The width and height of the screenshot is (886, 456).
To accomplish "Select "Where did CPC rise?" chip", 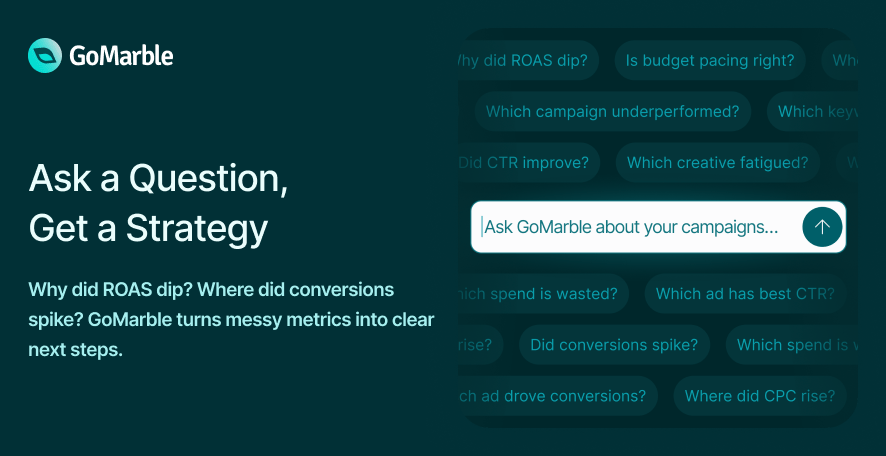I will [x=760, y=396].
